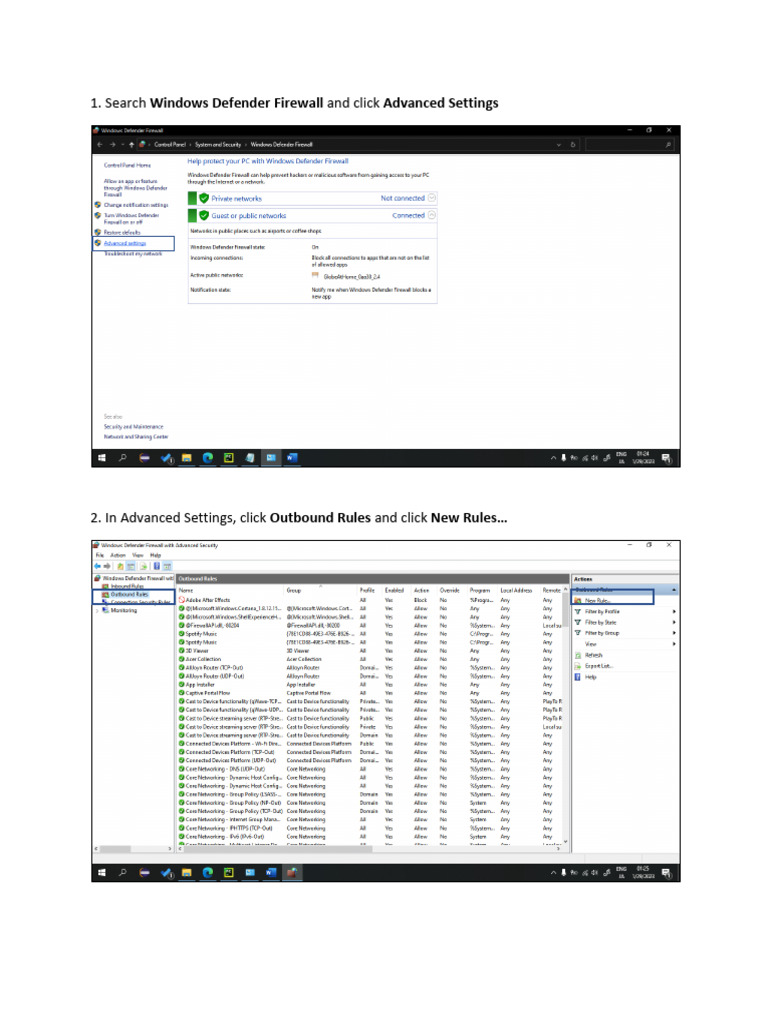Click the 'Up one level' folder icon in the toolbar

[x=121, y=566]
